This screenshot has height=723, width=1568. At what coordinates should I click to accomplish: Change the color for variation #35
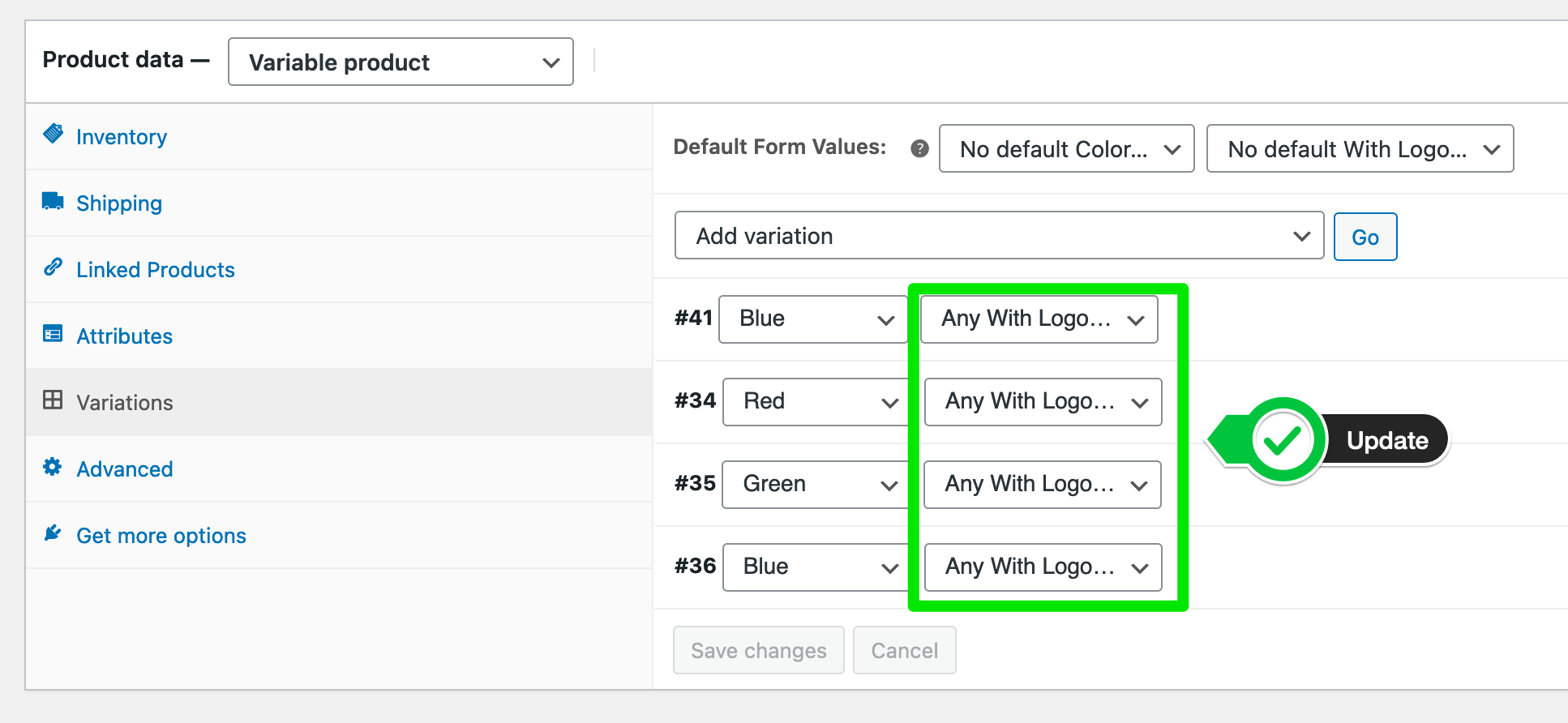point(813,484)
